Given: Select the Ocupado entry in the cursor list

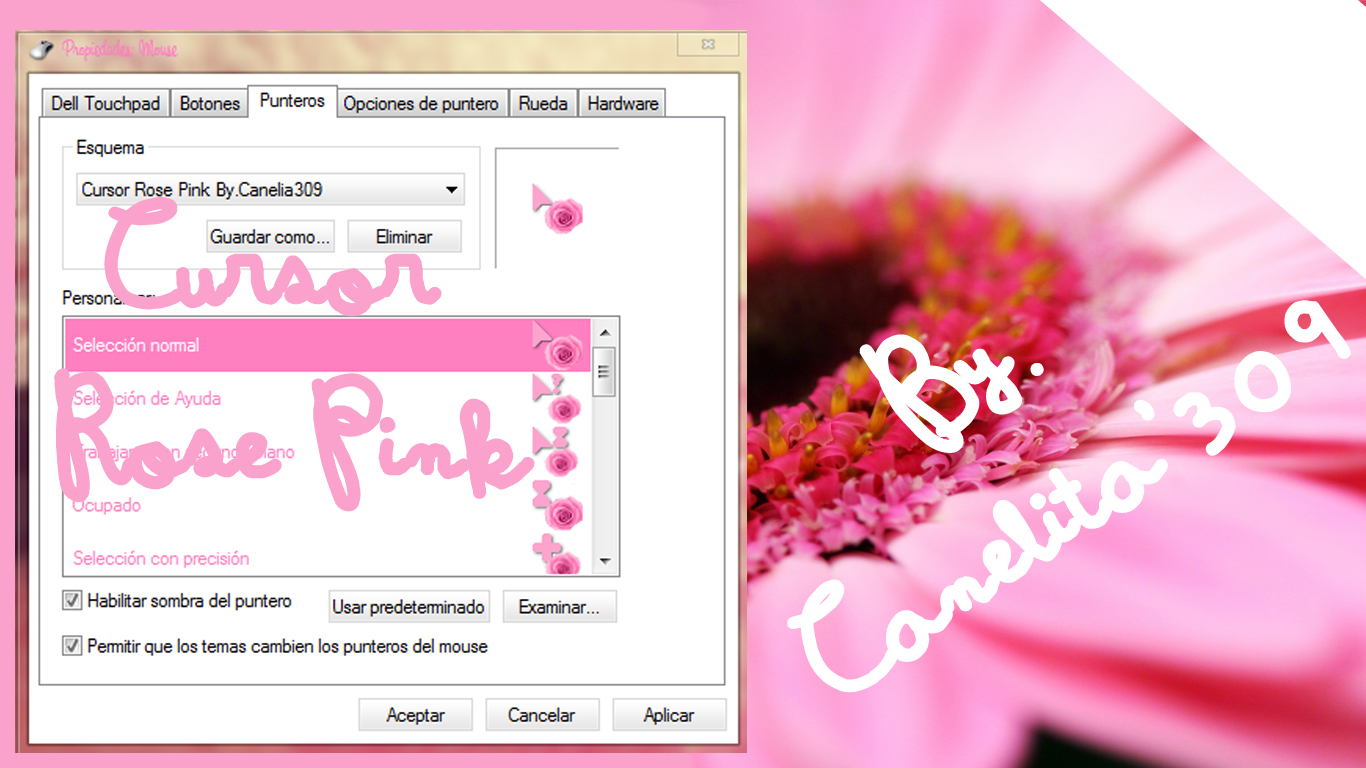Looking at the screenshot, I should (250, 506).
